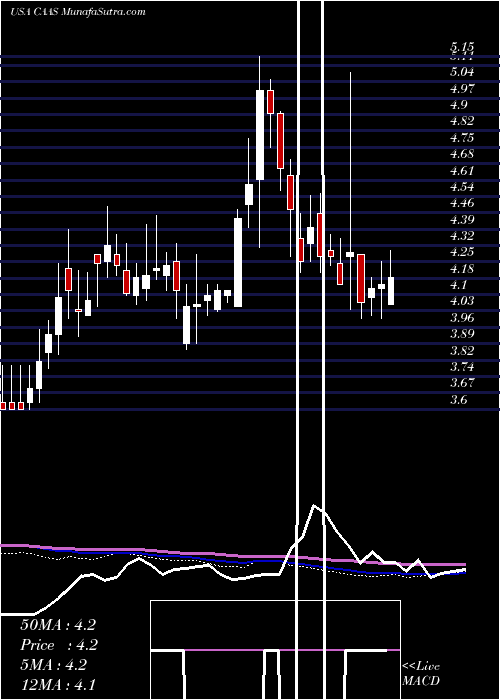The height and width of the screenshot is (700, 500).
Task: Click the 5.15 price axis label
Action: [462, 47]
